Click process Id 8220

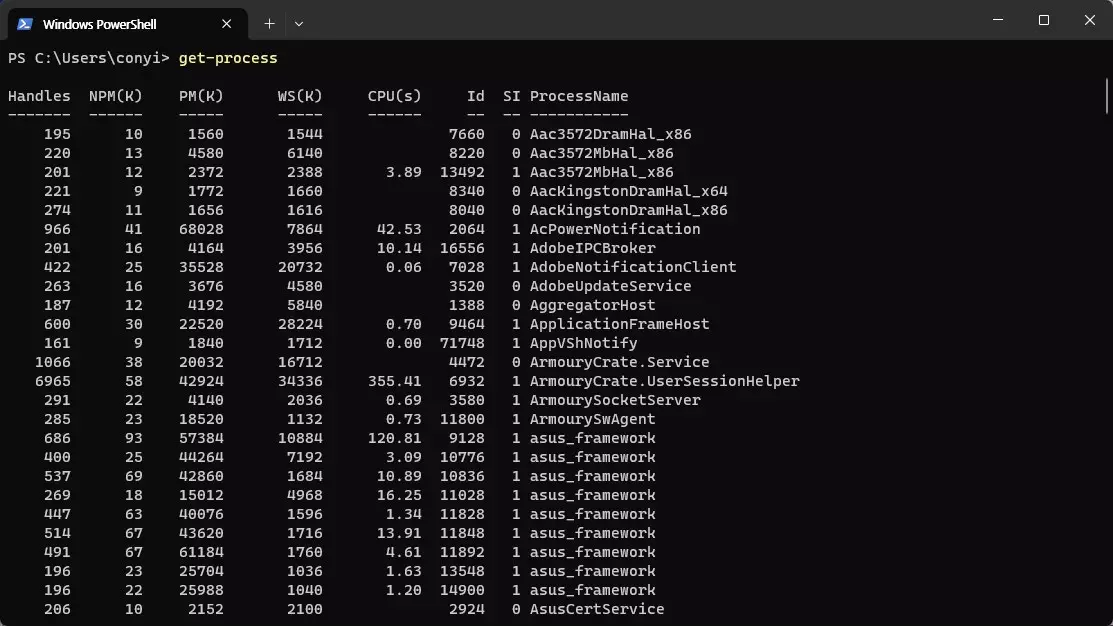(x=466, y=153)
